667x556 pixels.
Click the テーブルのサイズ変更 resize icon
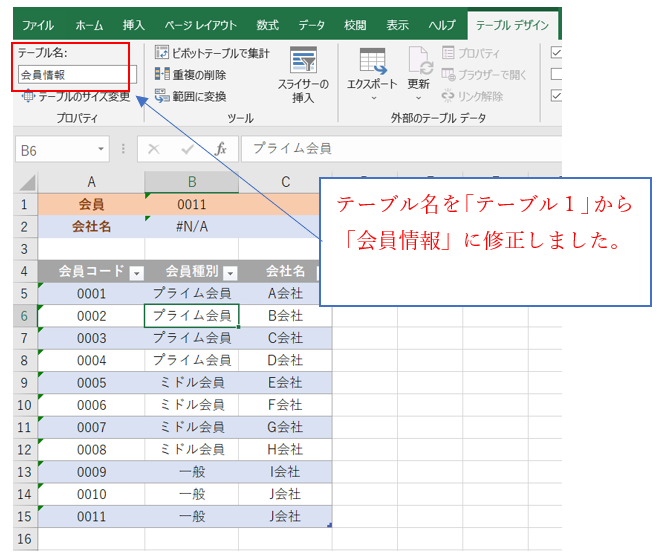pyautogui.click(x=27, y=96)
